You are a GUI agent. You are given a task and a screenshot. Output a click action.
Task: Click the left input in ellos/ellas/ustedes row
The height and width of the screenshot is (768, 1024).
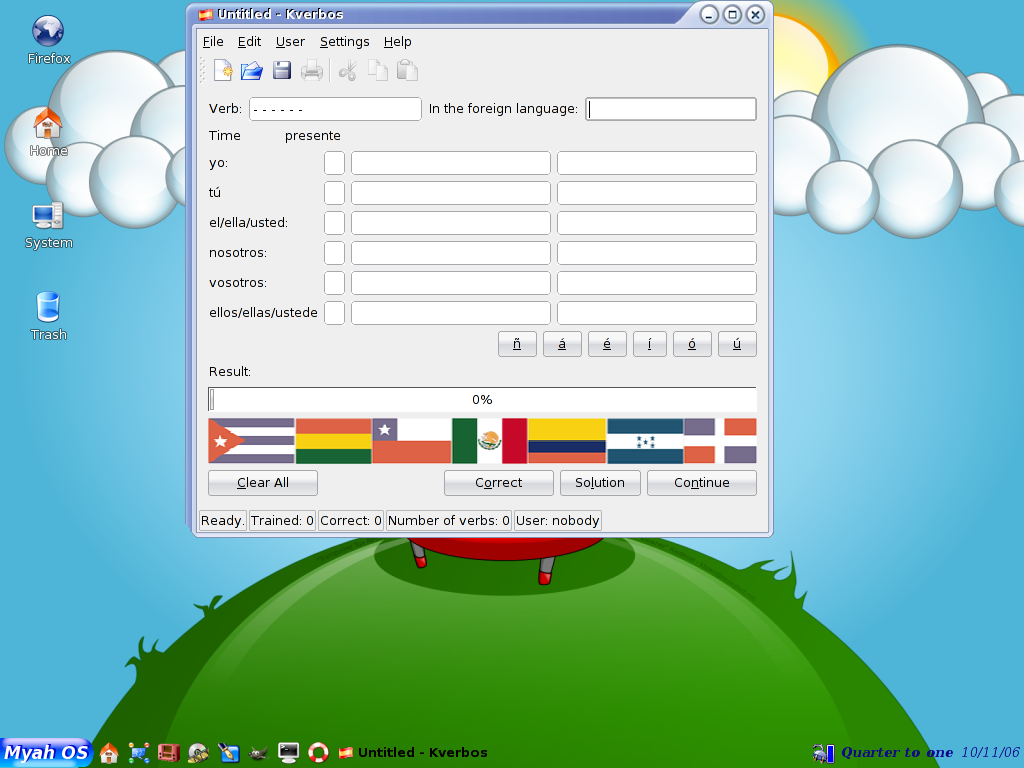451,313
